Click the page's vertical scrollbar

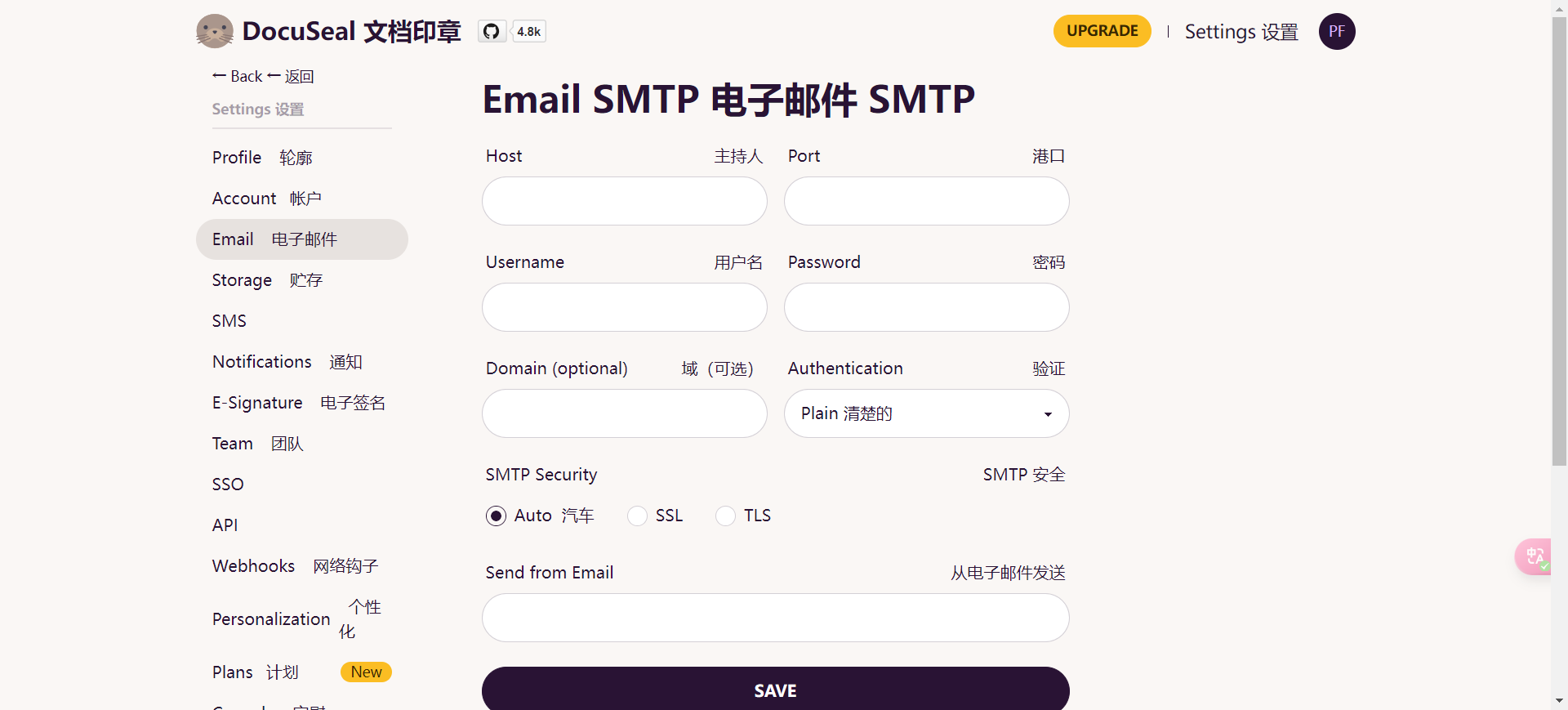1559,245
